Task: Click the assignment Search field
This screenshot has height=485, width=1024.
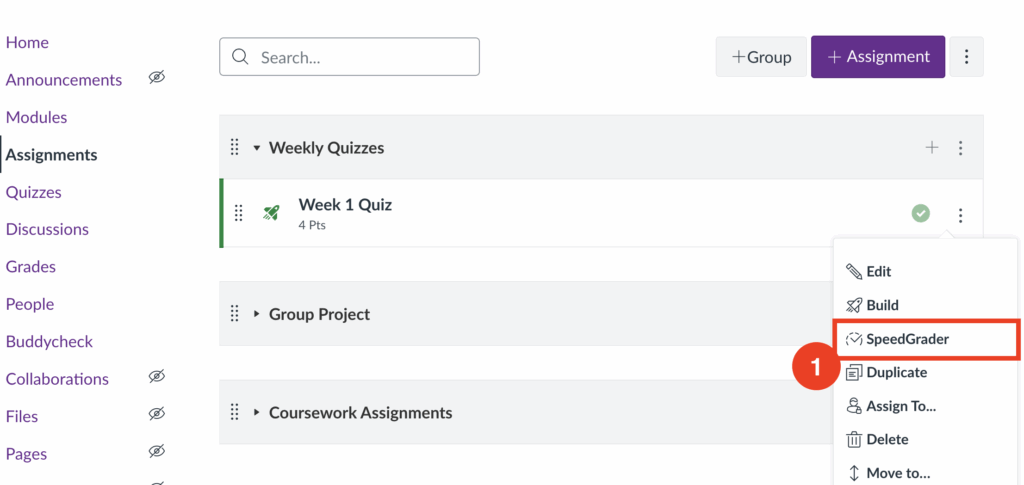Action: [350, 57]
